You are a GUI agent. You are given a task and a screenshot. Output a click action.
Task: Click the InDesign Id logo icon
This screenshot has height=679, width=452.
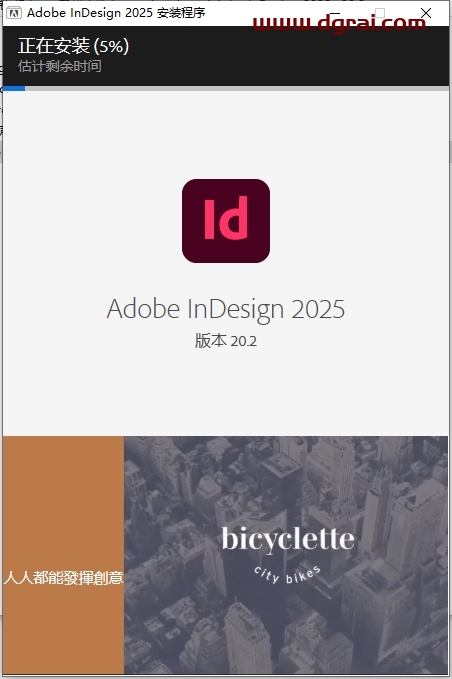[x=226, y=221]
